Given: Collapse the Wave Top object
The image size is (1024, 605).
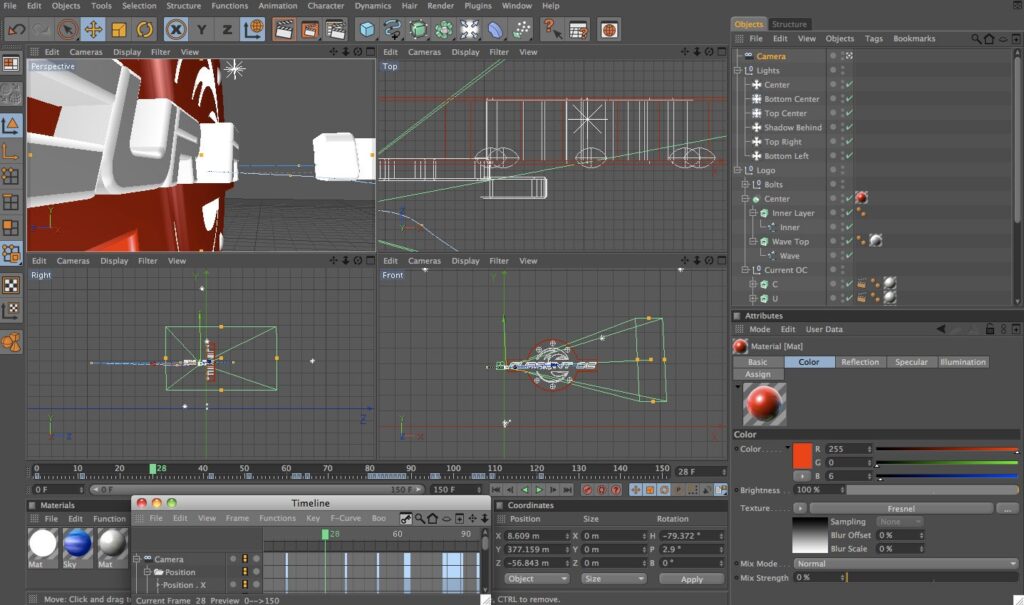Looking at the screenshot, I should pyautogui.click(x=753, y=242).
